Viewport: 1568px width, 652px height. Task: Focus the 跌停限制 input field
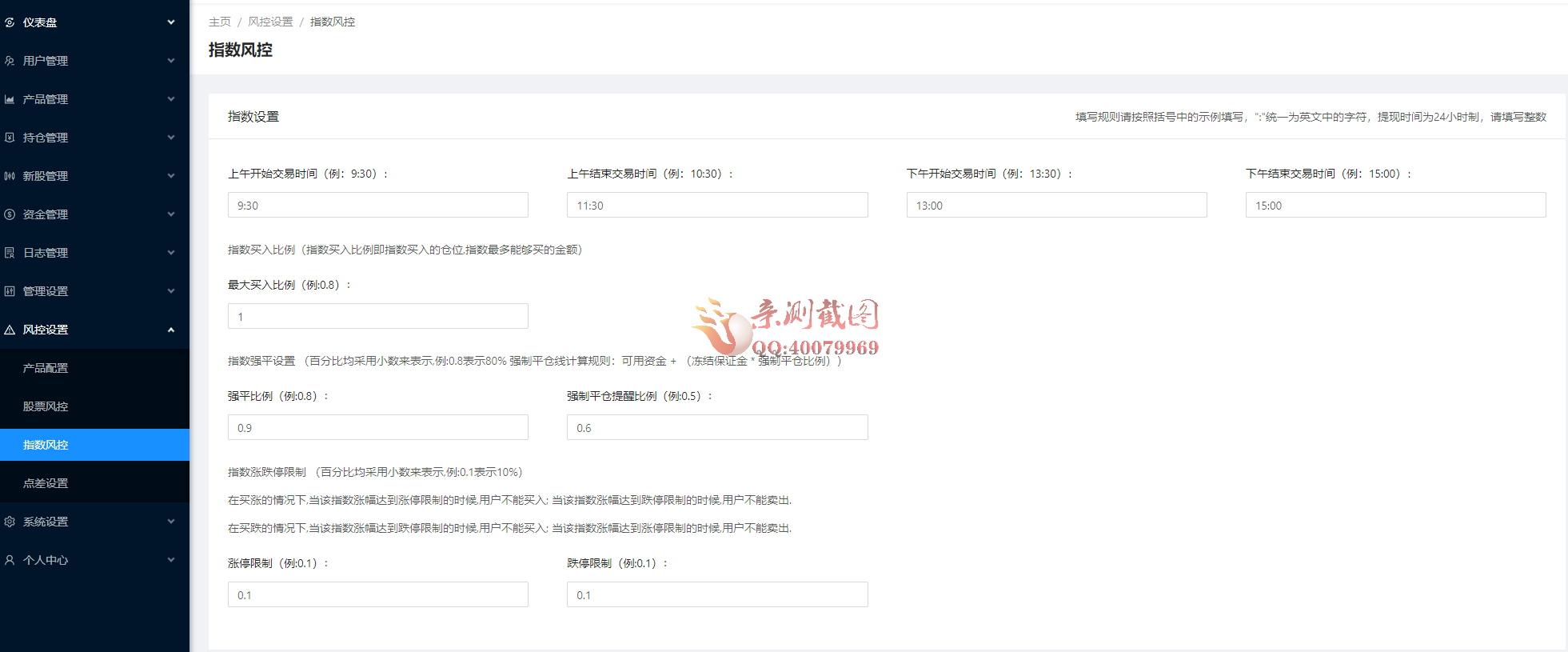[717, 594]
